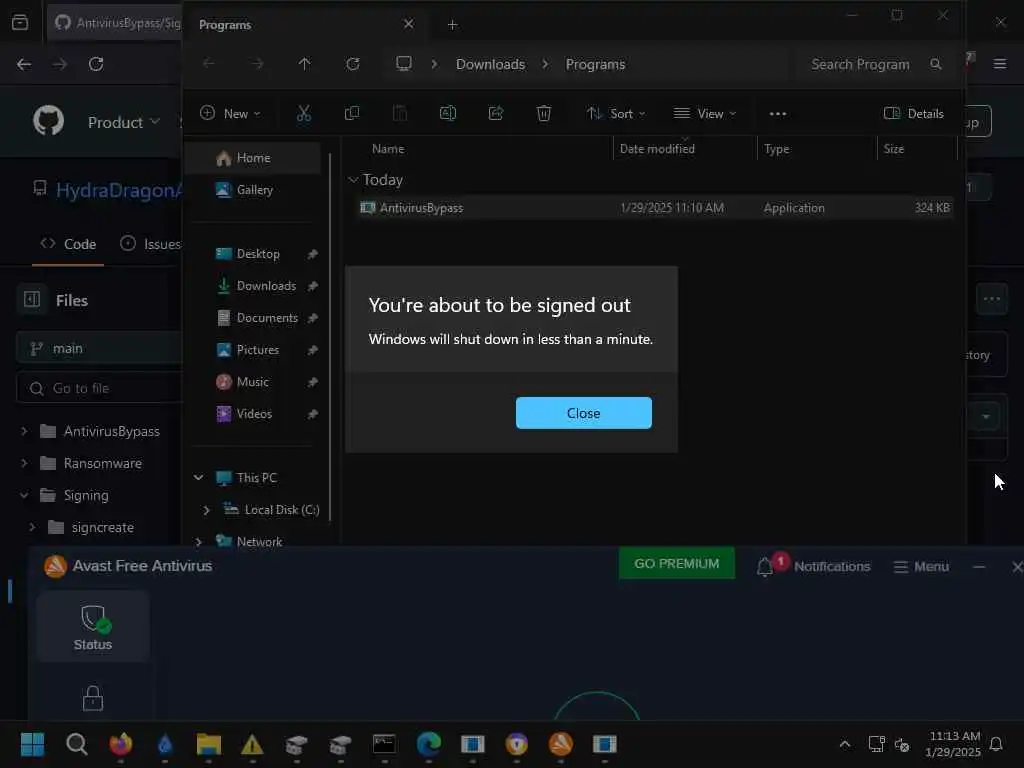Click the browser back arrow

click(24, 64)
